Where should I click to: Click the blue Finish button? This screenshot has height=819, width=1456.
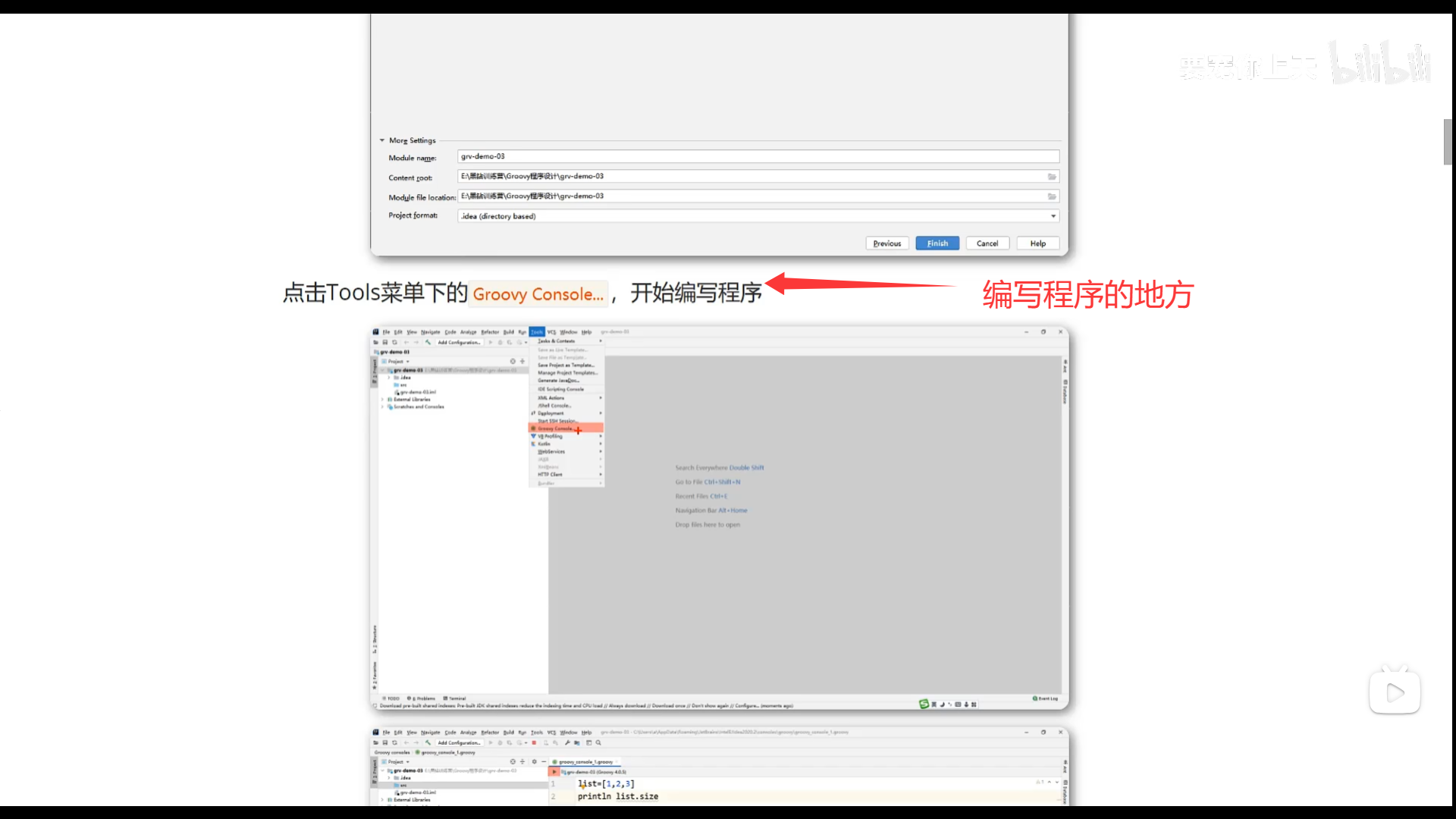click(x=937, y=243)
